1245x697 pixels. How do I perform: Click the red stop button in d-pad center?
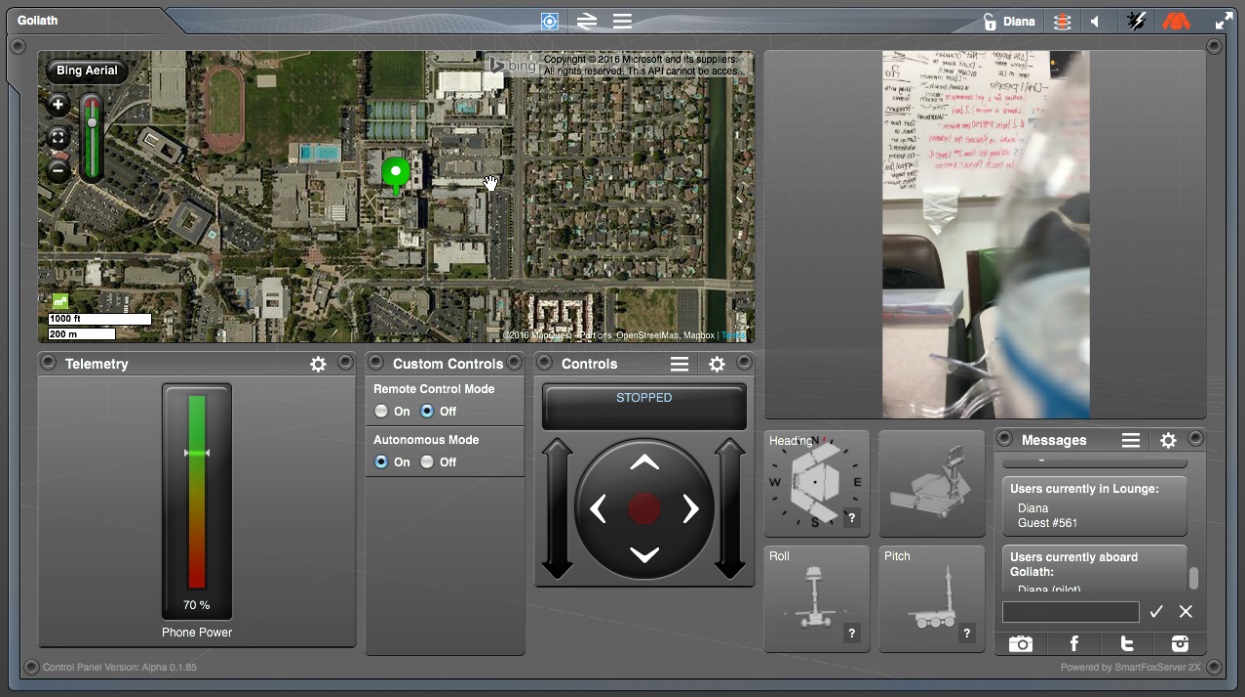click(644, 509)
